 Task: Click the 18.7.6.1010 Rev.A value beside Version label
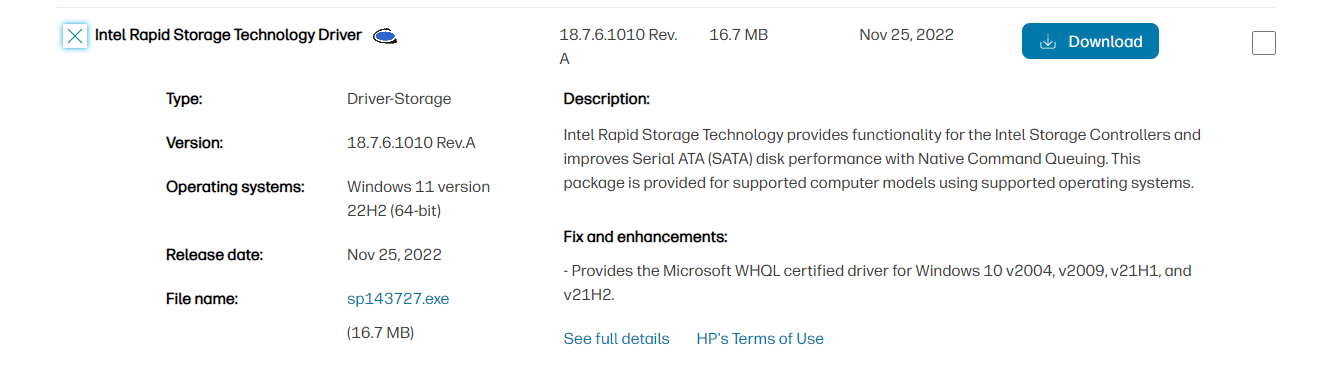411,143
